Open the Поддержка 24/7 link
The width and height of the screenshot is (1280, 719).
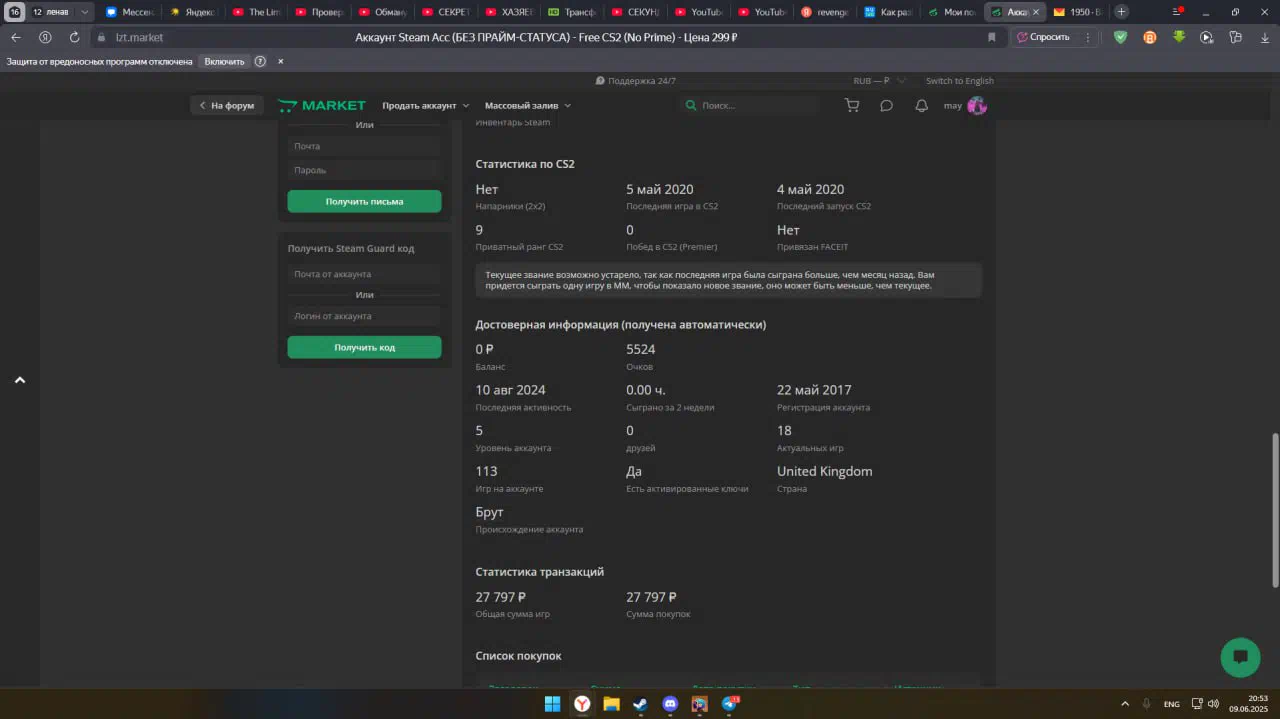point(636,81)
